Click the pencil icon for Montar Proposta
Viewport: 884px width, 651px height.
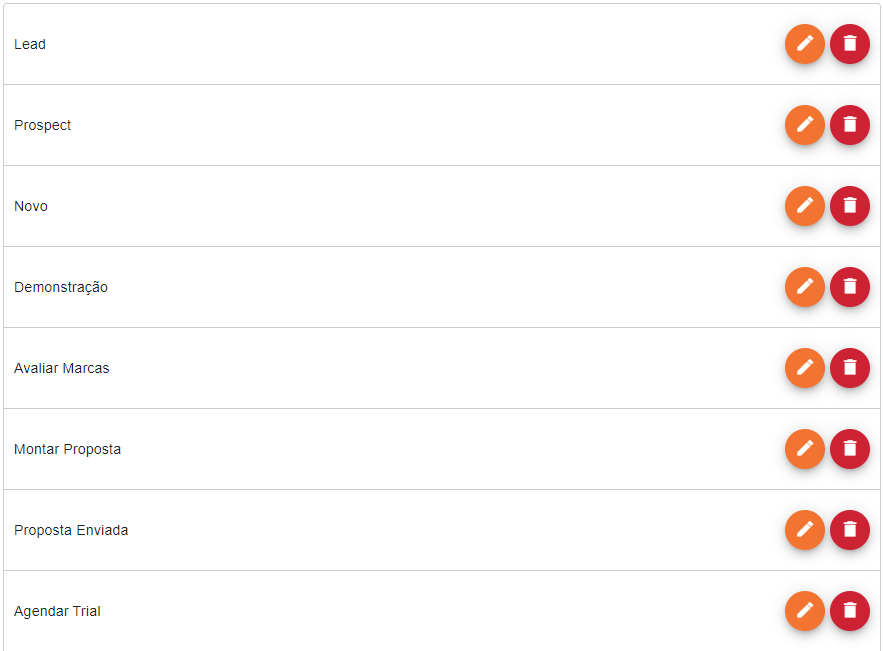click(805, 449)
